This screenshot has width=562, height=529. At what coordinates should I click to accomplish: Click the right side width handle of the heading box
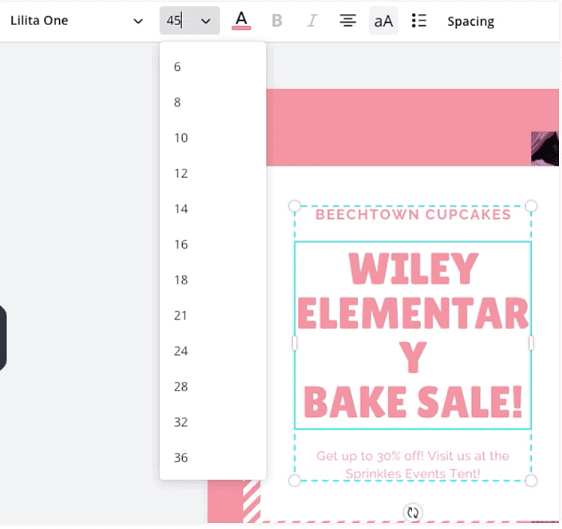pyautogui.click(x=531, y=343)
